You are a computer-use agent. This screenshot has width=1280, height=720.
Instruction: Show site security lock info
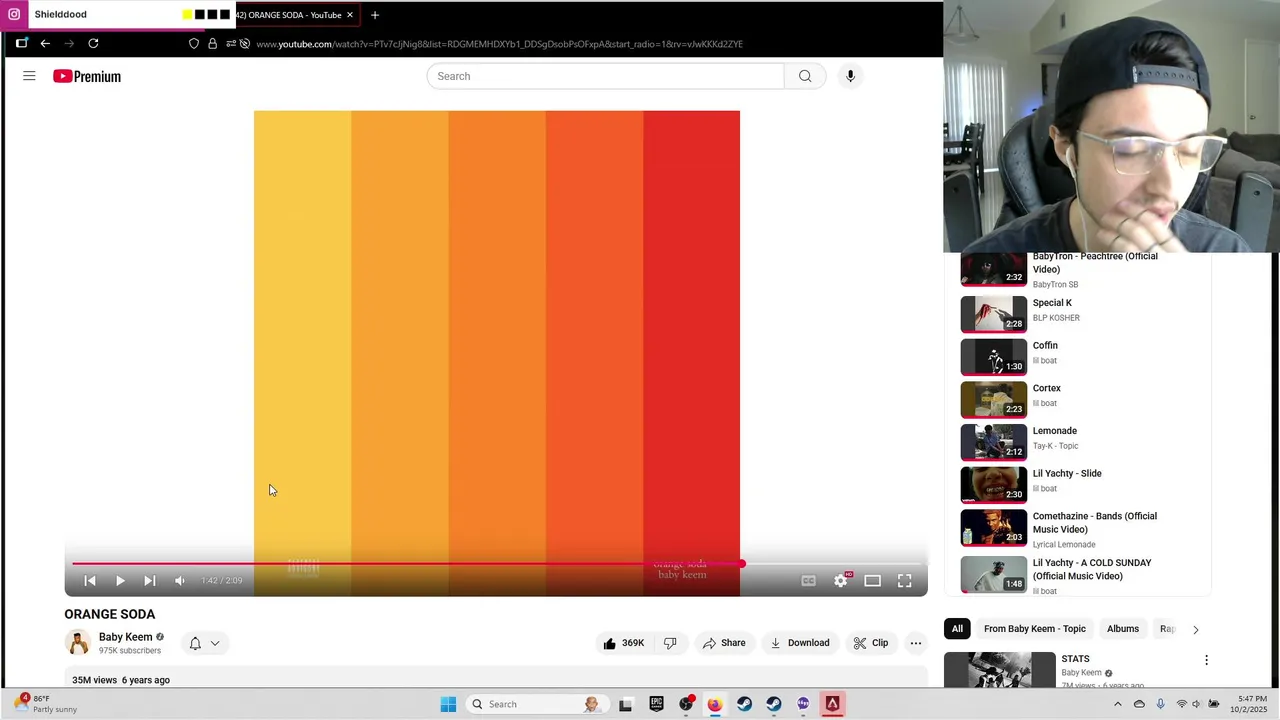212,44
